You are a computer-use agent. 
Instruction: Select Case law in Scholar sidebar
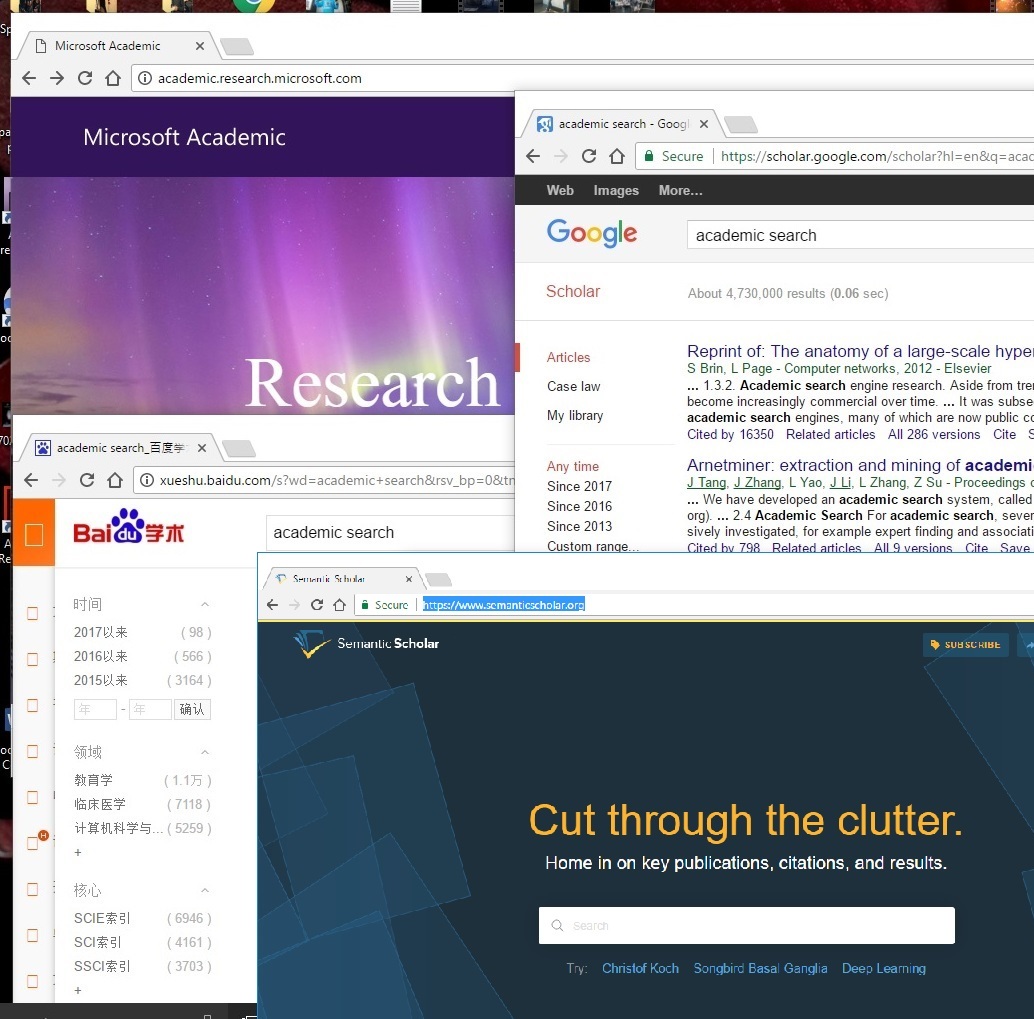point(573,386)
